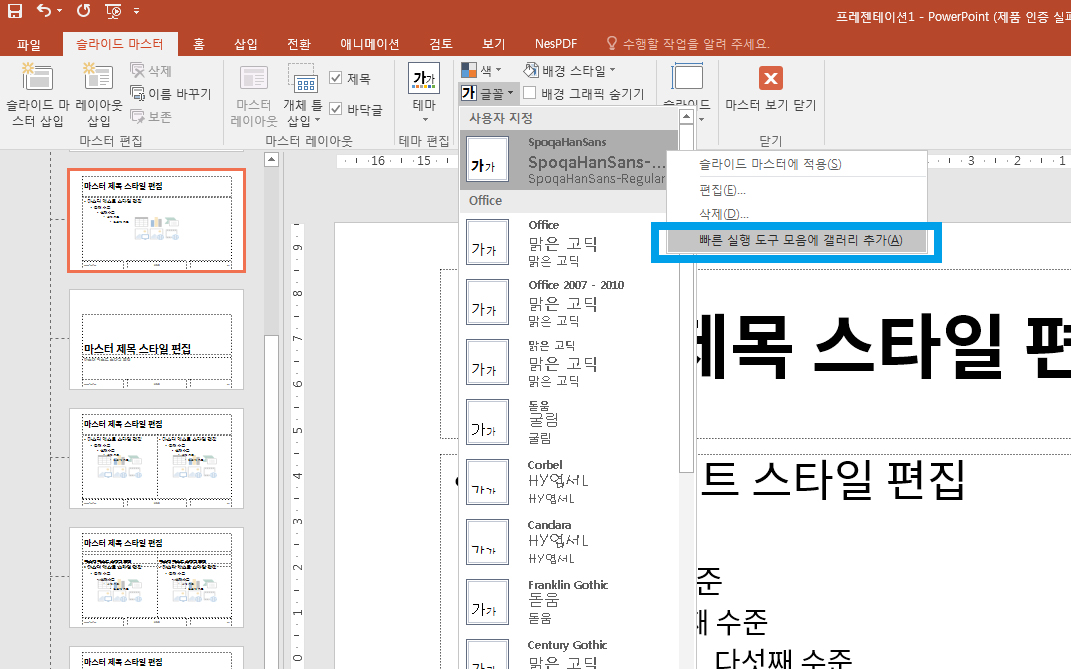
Task: Select the Office 맑은 고딕 font theme
Action: [x=569, y=242]
